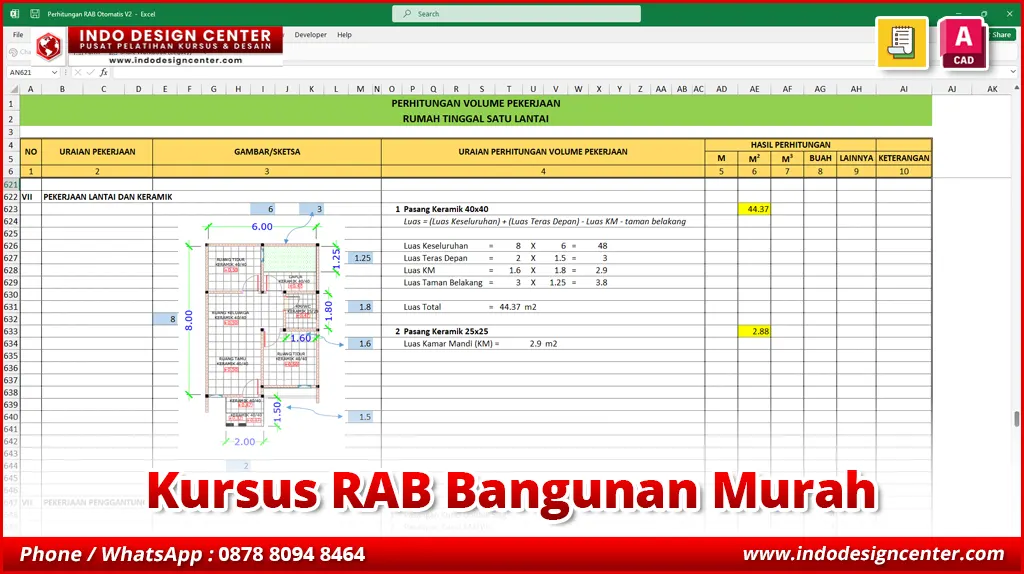1024x574 pixels.
Task: Click the Pasang Keramik 40x40 text
Action: click(445, 209)
